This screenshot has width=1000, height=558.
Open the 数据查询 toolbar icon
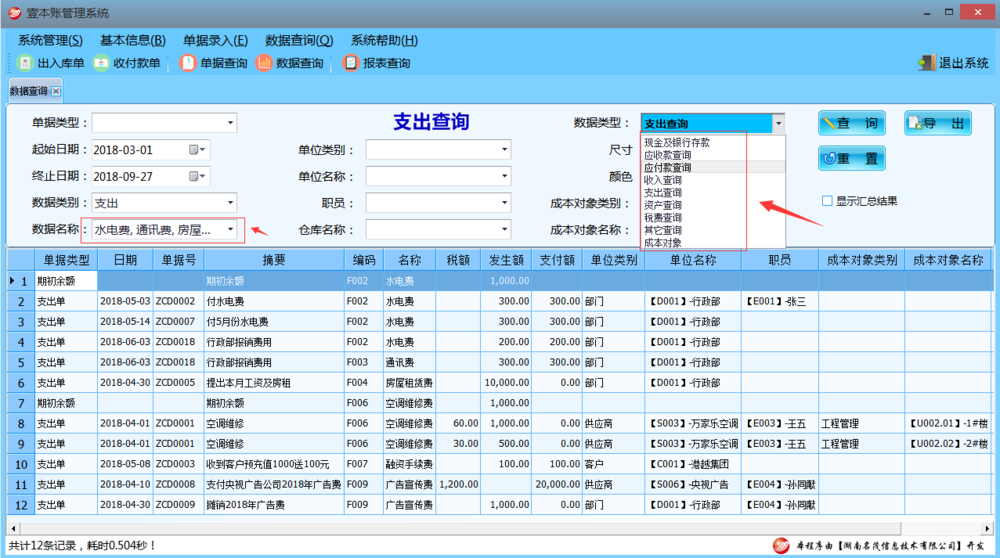[264, 62]
